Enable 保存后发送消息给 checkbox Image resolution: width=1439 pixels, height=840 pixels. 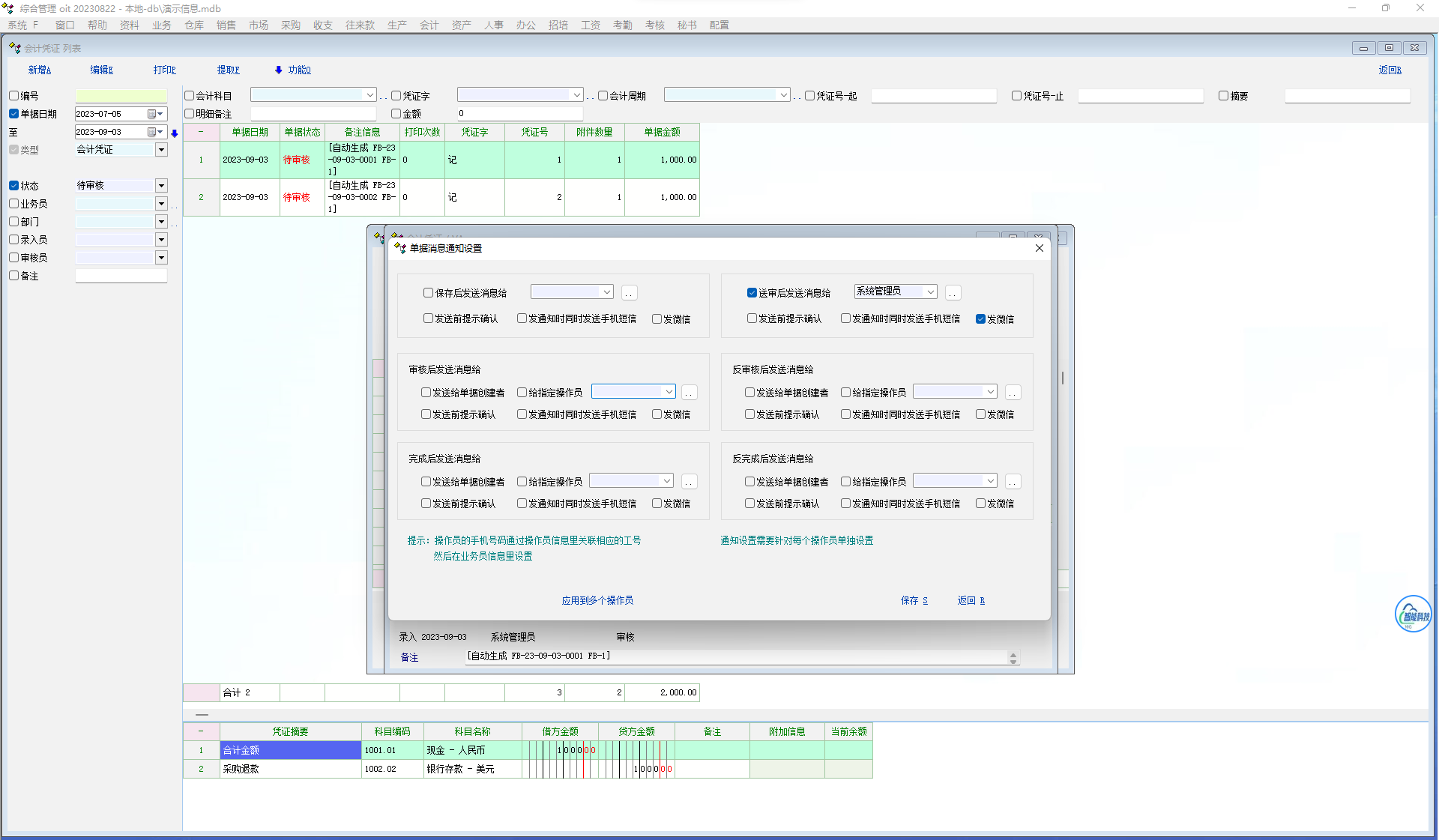click(428, 293)
